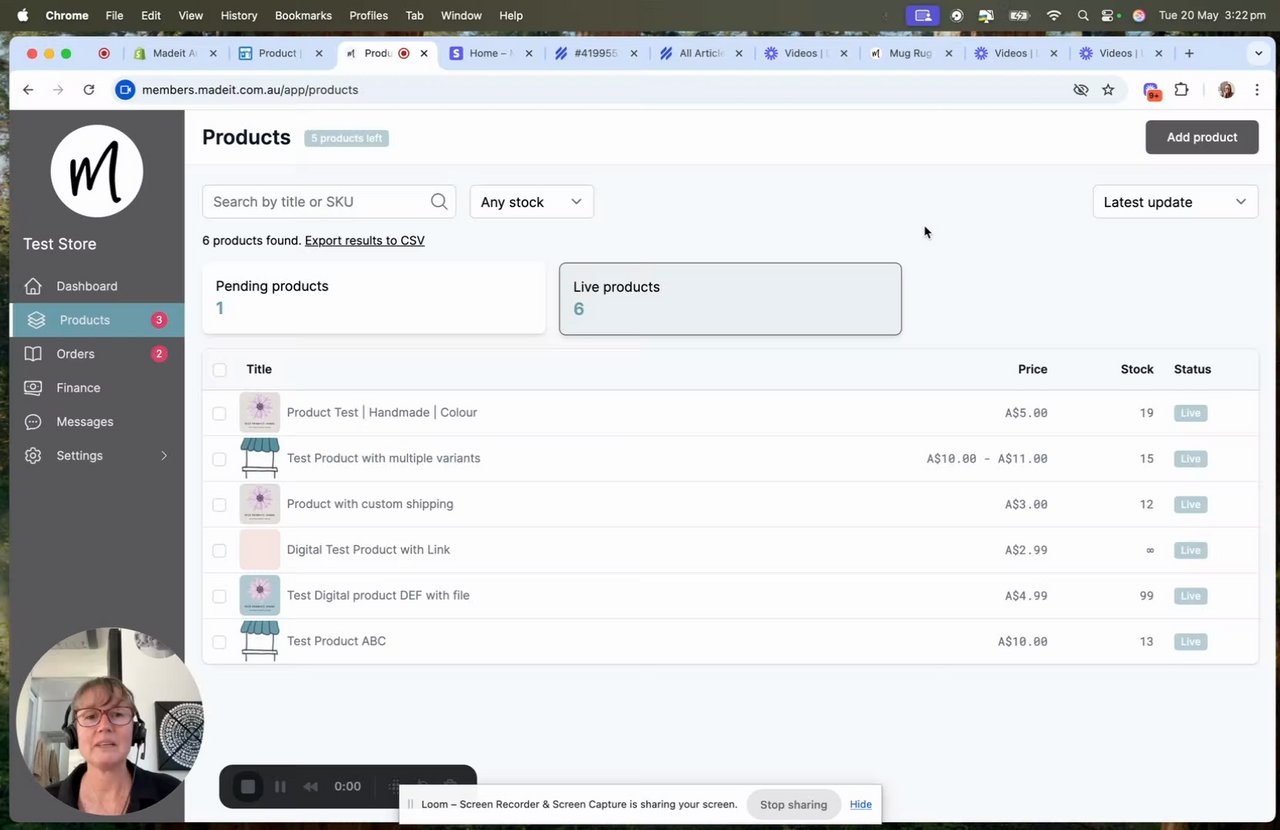This screenshot has height=830, width=1280.
Task: Open the Apple menu
Action: point(22,16)
